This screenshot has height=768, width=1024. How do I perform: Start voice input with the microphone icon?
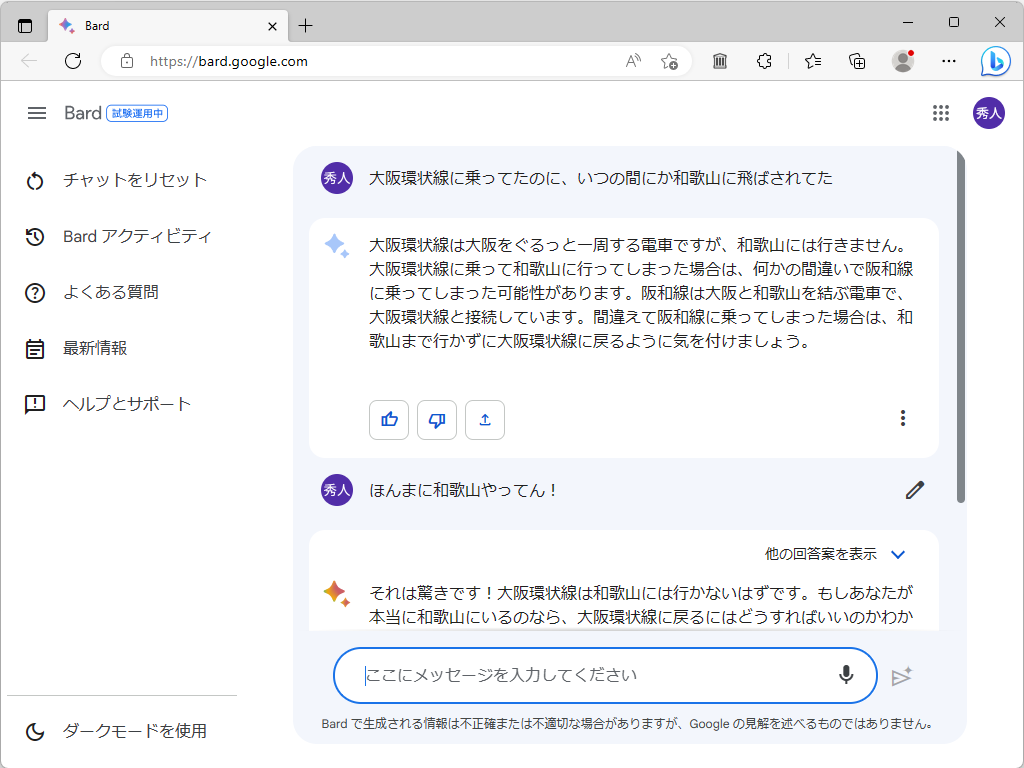coord(845,675)
